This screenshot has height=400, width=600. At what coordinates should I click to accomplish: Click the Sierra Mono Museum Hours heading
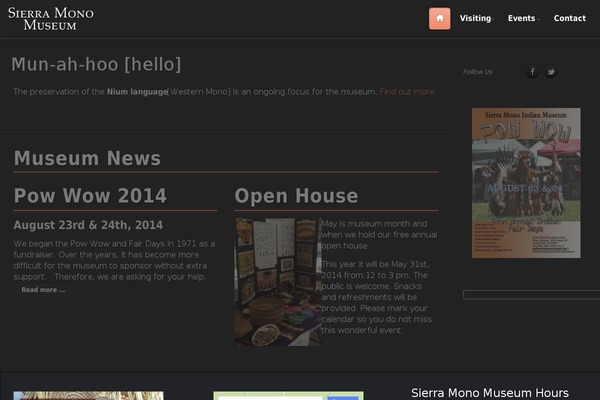tap(490, 393)
